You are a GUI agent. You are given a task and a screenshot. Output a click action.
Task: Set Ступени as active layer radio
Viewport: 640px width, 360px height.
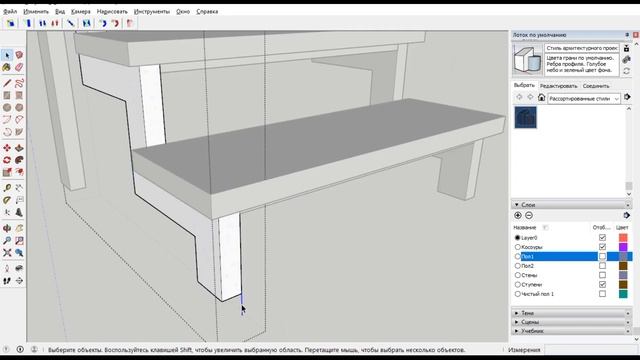pyautogui.click(x=518, y=284)
